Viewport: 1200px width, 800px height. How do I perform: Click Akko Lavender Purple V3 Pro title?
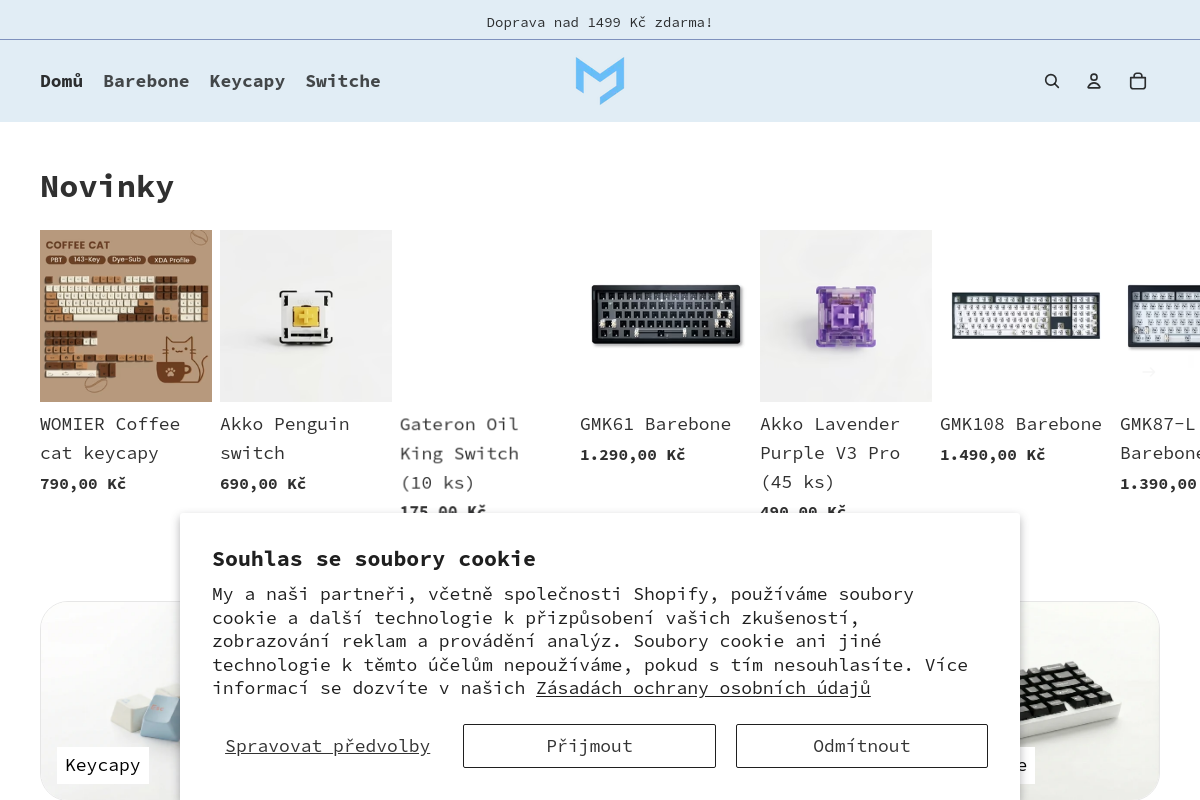point(830,453)
